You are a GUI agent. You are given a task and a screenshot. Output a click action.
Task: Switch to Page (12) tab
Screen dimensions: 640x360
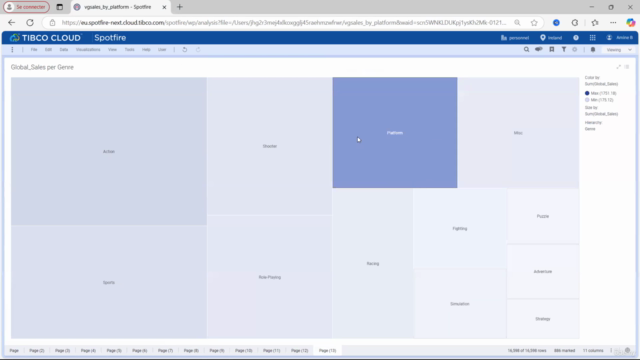[x=300, y=351]
